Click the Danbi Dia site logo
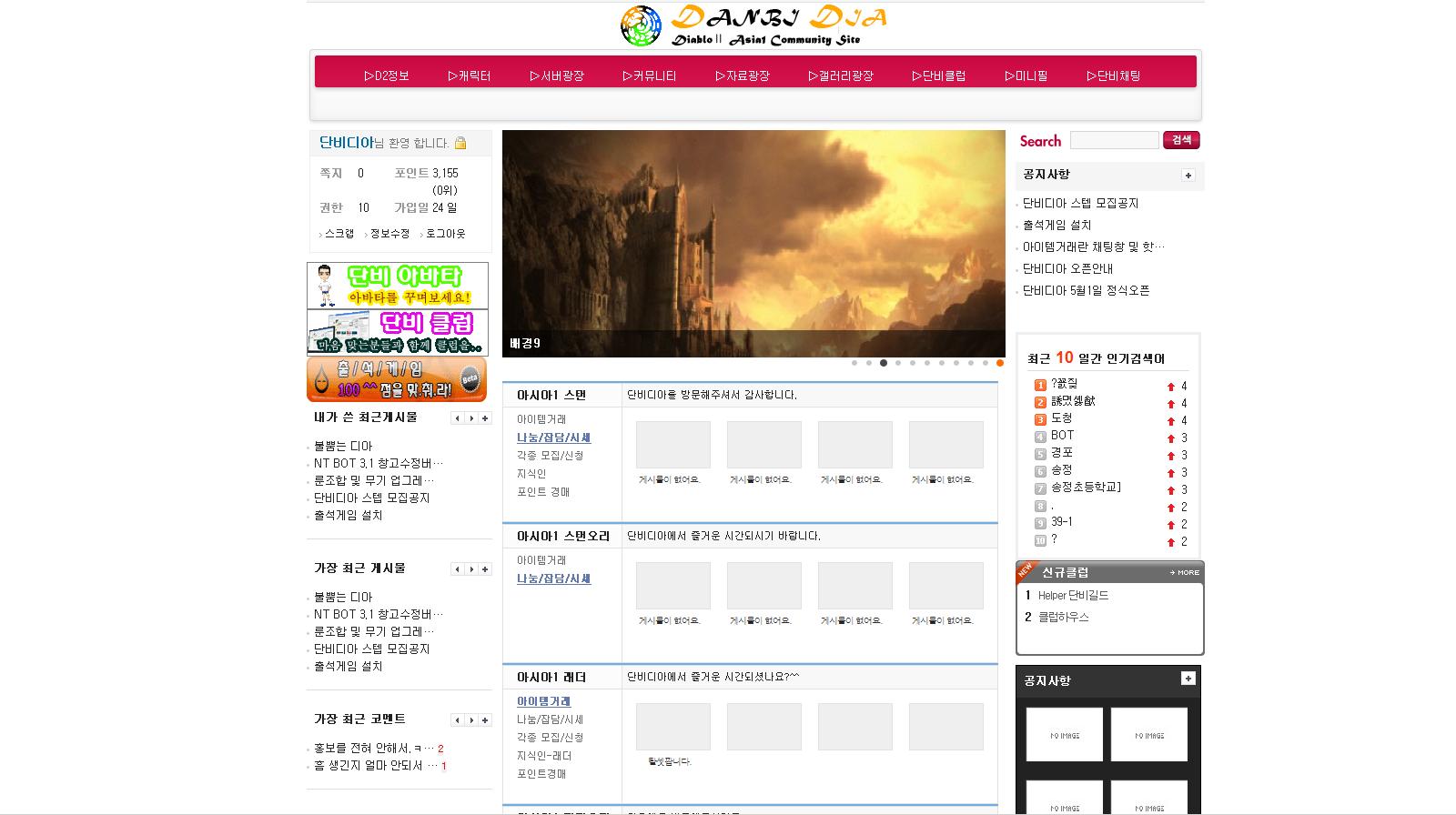 point(753,25)
